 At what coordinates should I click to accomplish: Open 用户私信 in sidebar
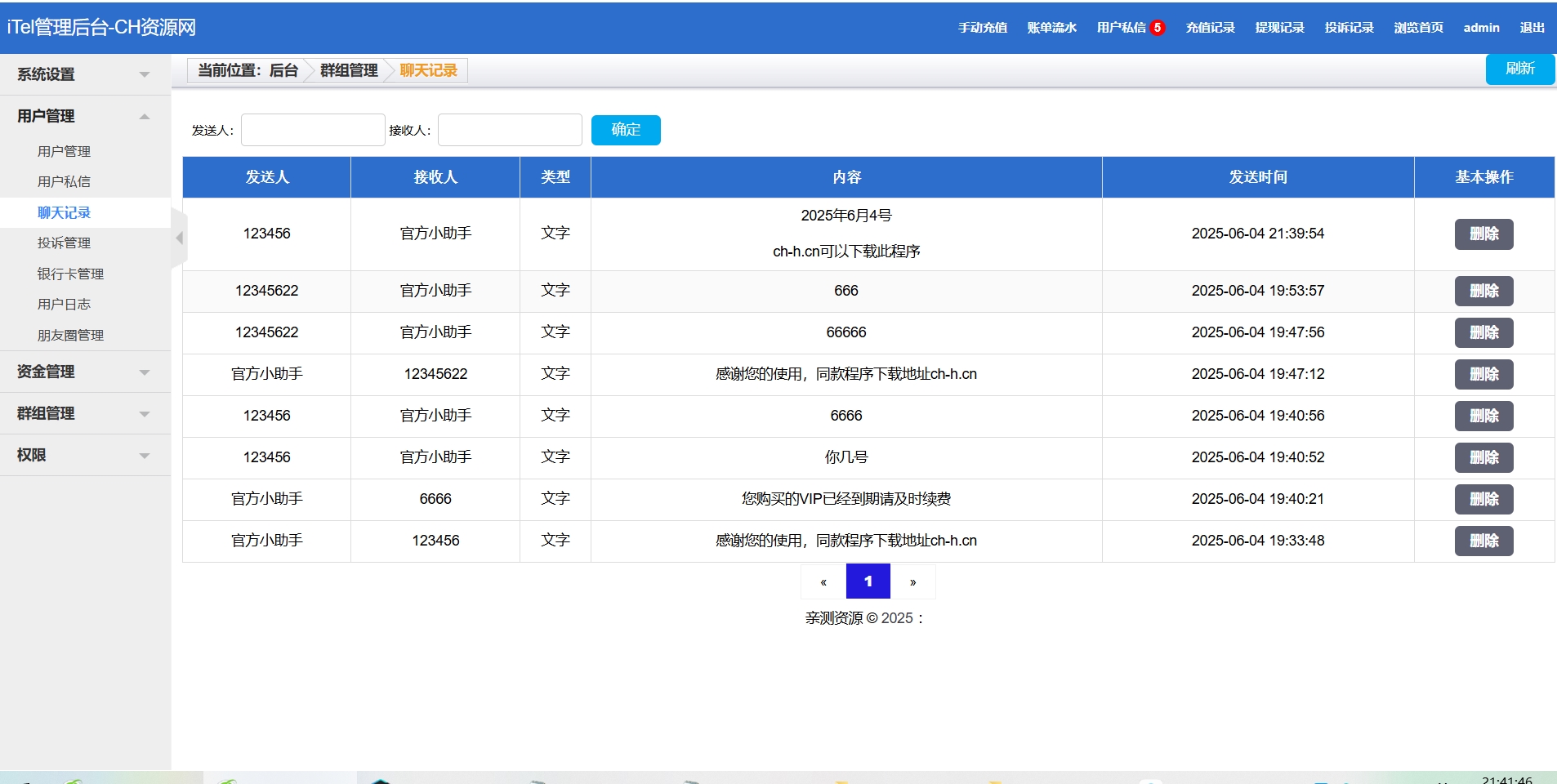coord(64,181)
